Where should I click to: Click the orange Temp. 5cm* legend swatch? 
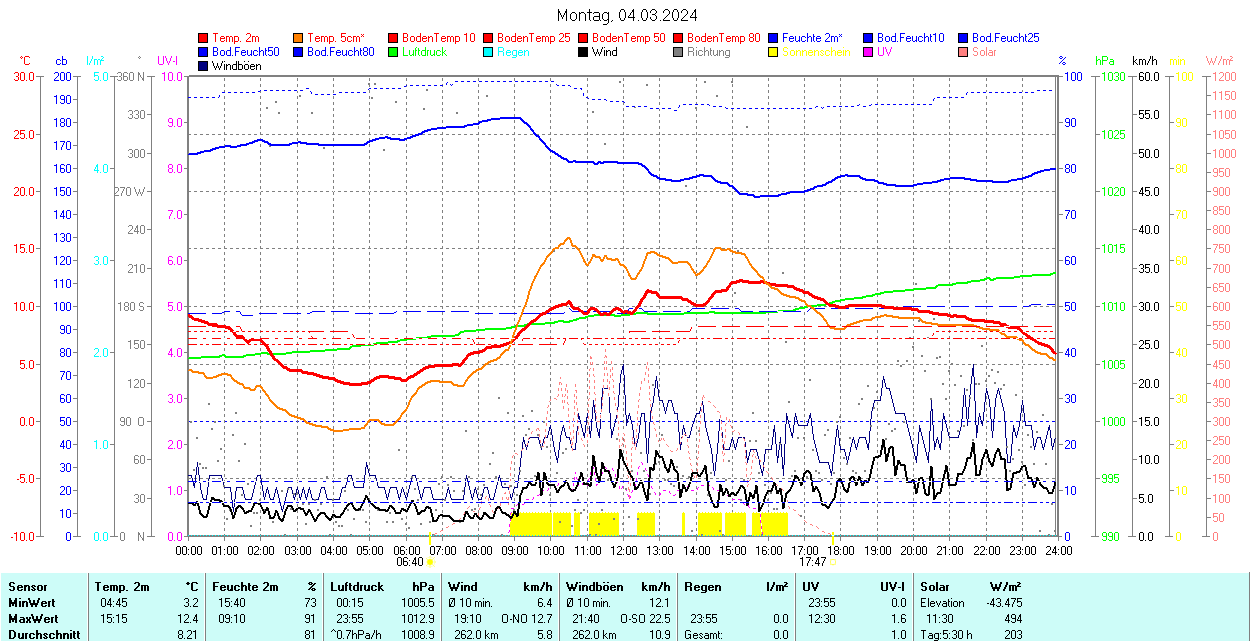point(299,38)
